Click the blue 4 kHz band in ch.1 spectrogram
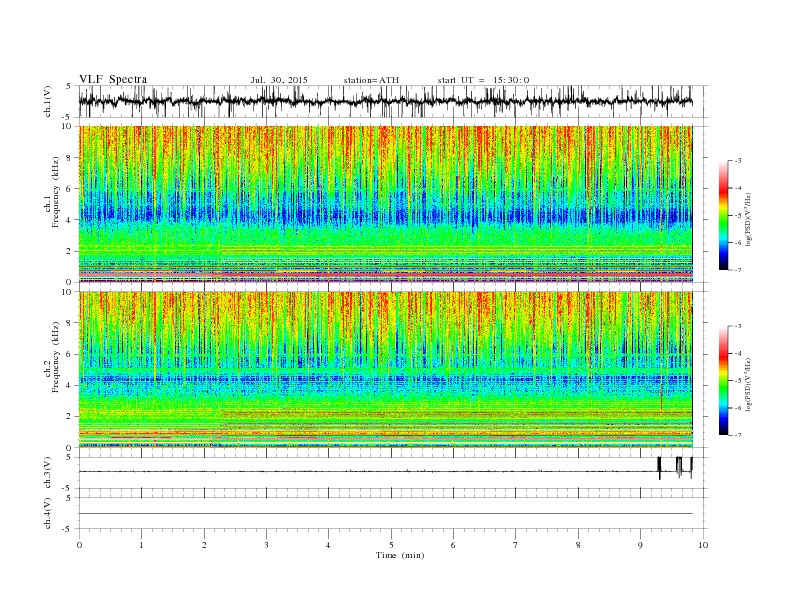This screenshot has width=792, height=612. (x=385, y=215)
